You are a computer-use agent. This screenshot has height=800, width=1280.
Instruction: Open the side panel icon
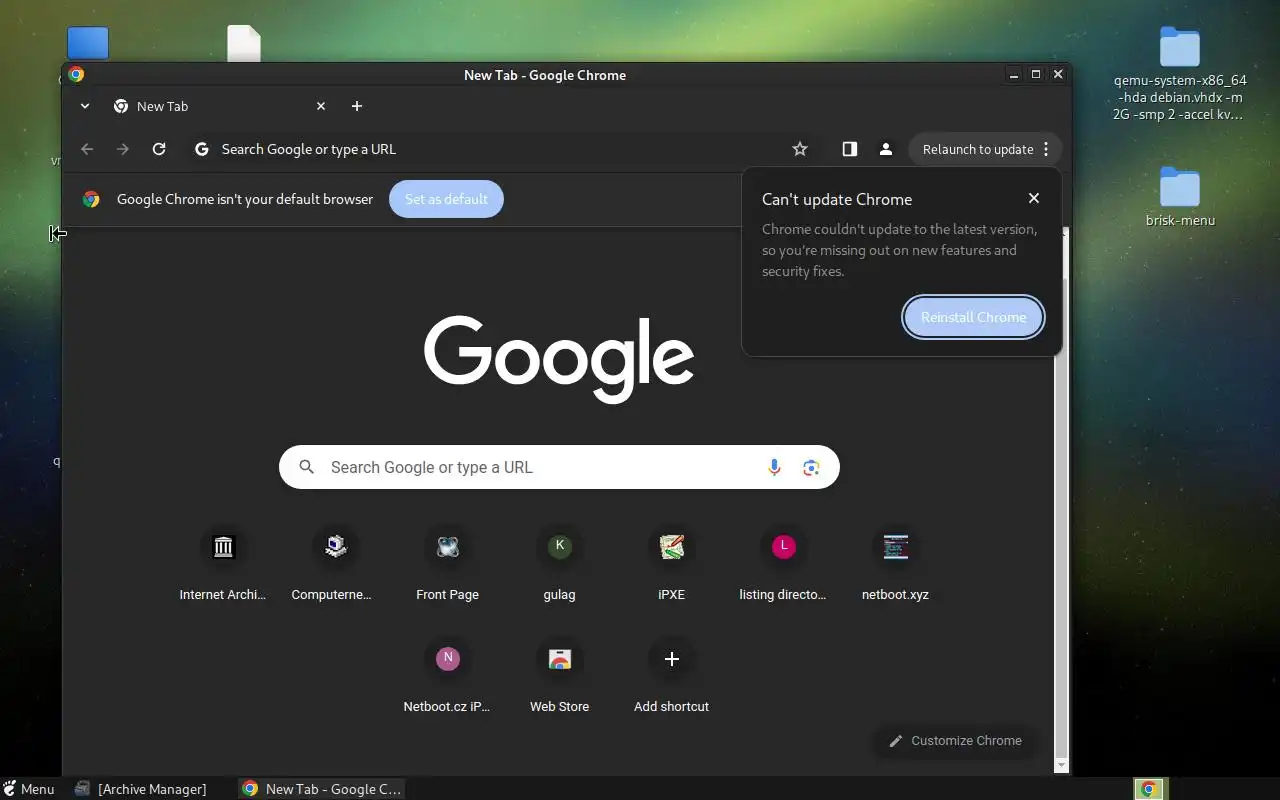point(849,149)
